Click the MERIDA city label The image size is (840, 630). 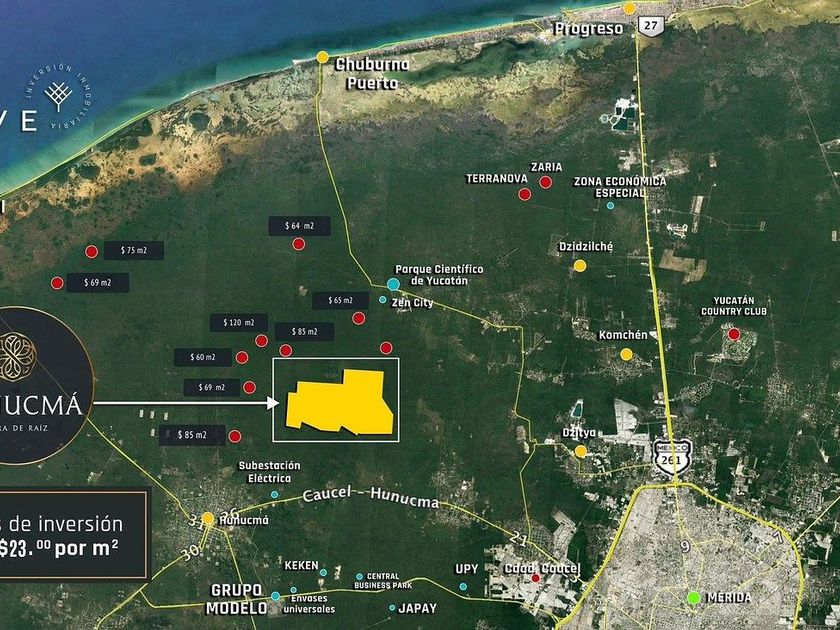(x=729, y=597)
